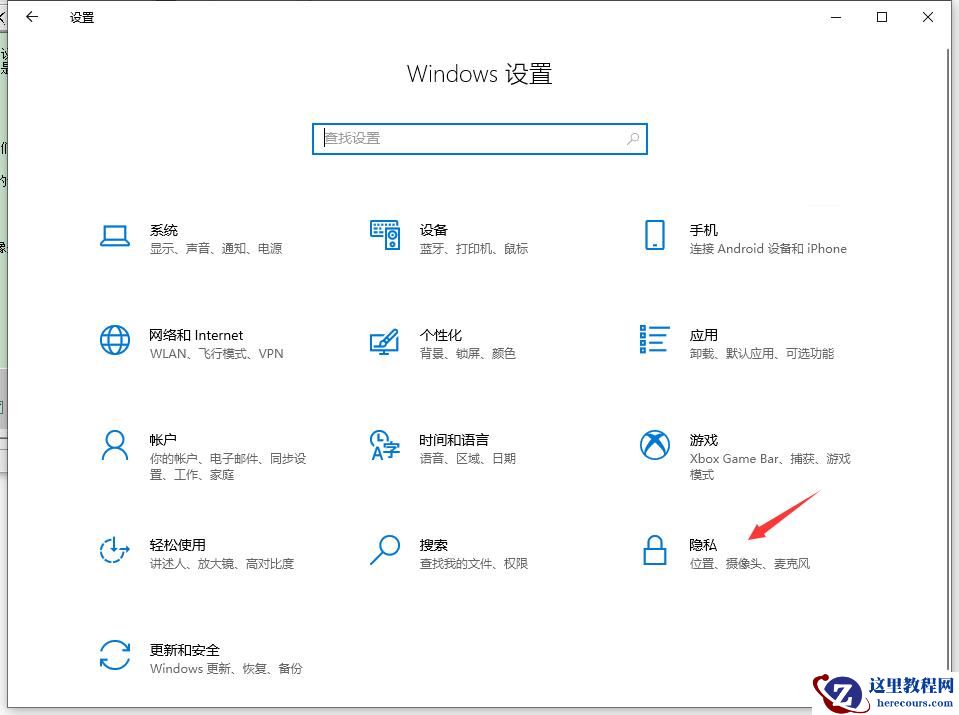Open 设备 settings for 蓝牙 and 打印机
This screenshot has width=959, height=715.
tap(434, 230)
